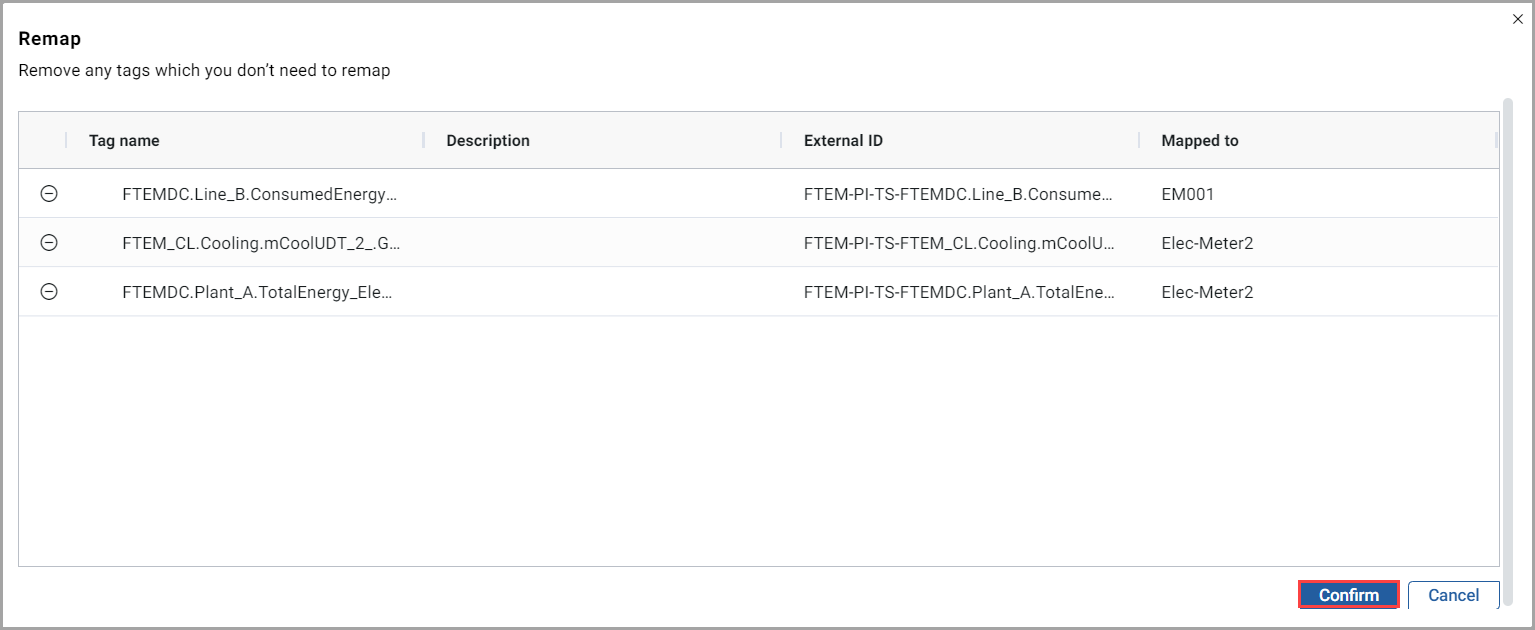Remove the FTEMDC.Line_B.ConsumedEnergy tag row

48,194
